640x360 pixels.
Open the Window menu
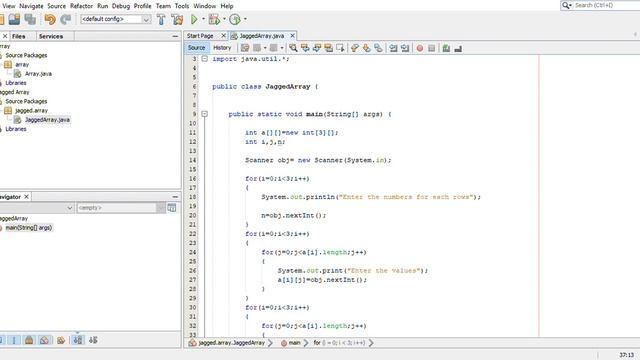(x=204, y=6)
